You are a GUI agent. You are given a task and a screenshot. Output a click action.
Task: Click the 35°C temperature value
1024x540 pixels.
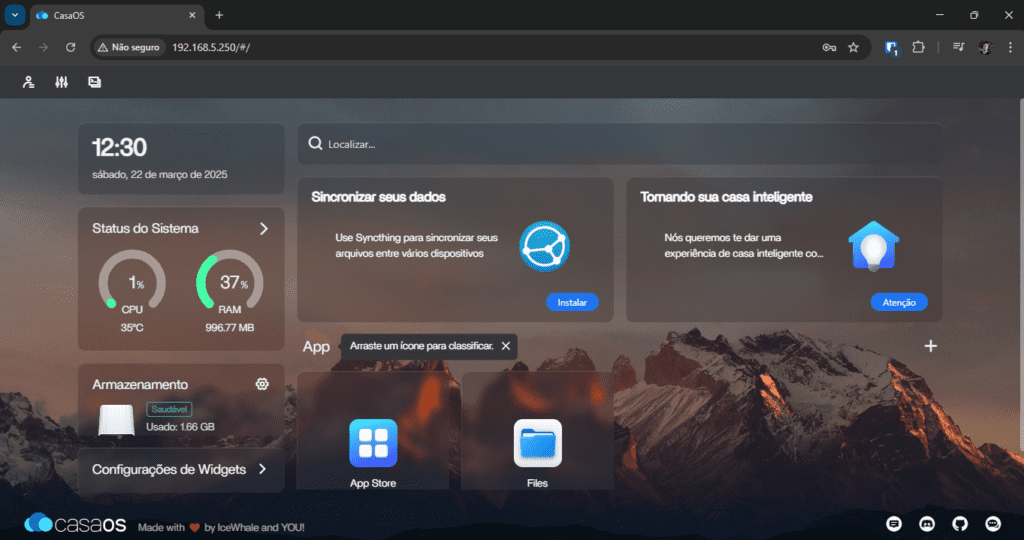132,328
